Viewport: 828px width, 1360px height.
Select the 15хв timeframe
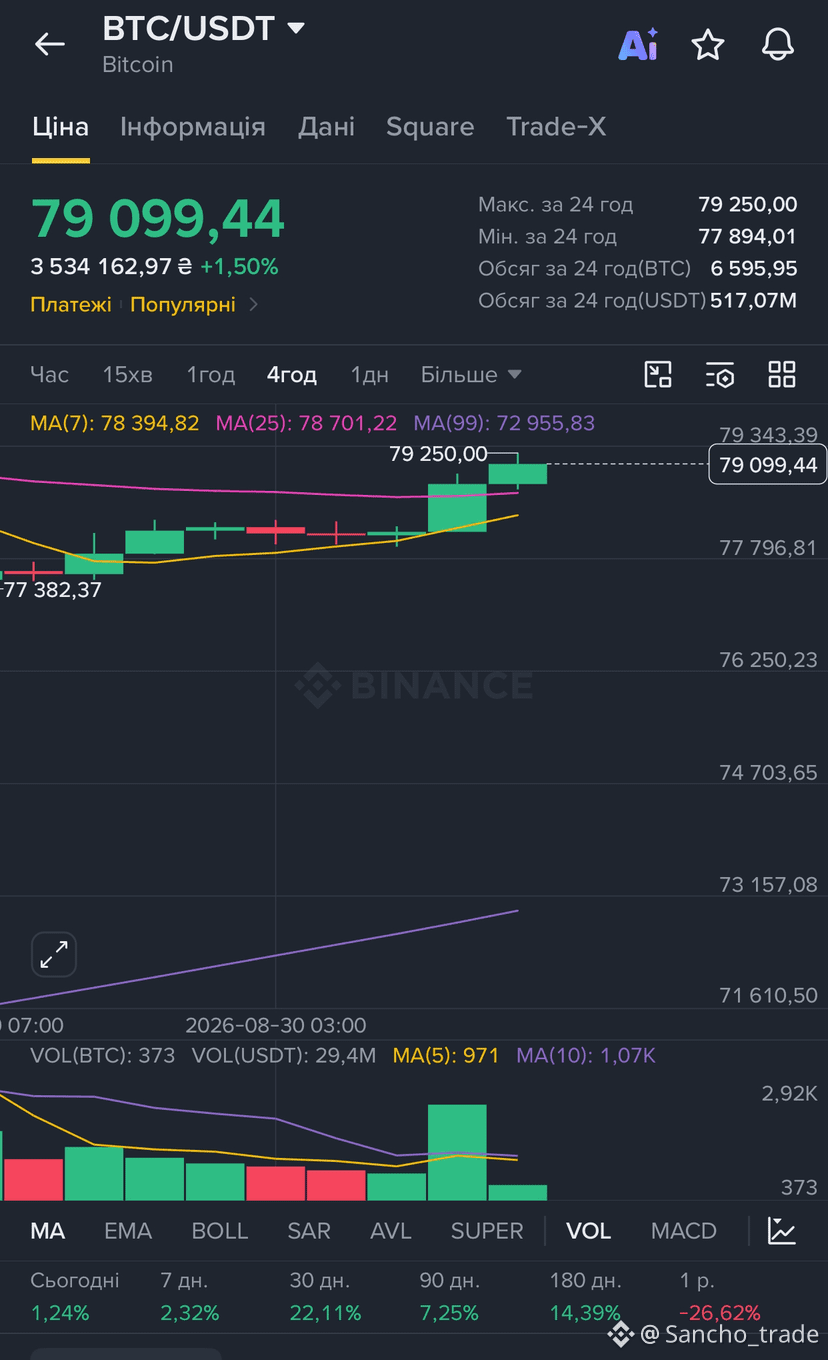pyautogui.click(x=128, y=375)
